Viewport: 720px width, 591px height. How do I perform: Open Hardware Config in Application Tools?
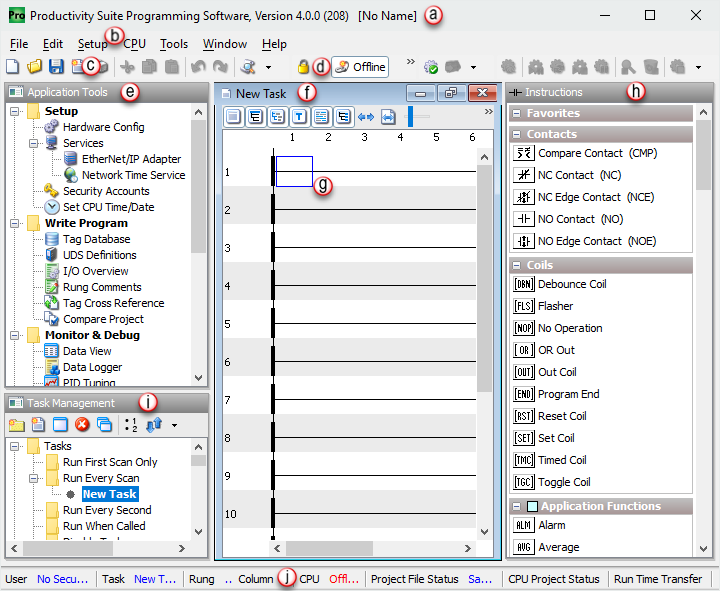(103, 127)
